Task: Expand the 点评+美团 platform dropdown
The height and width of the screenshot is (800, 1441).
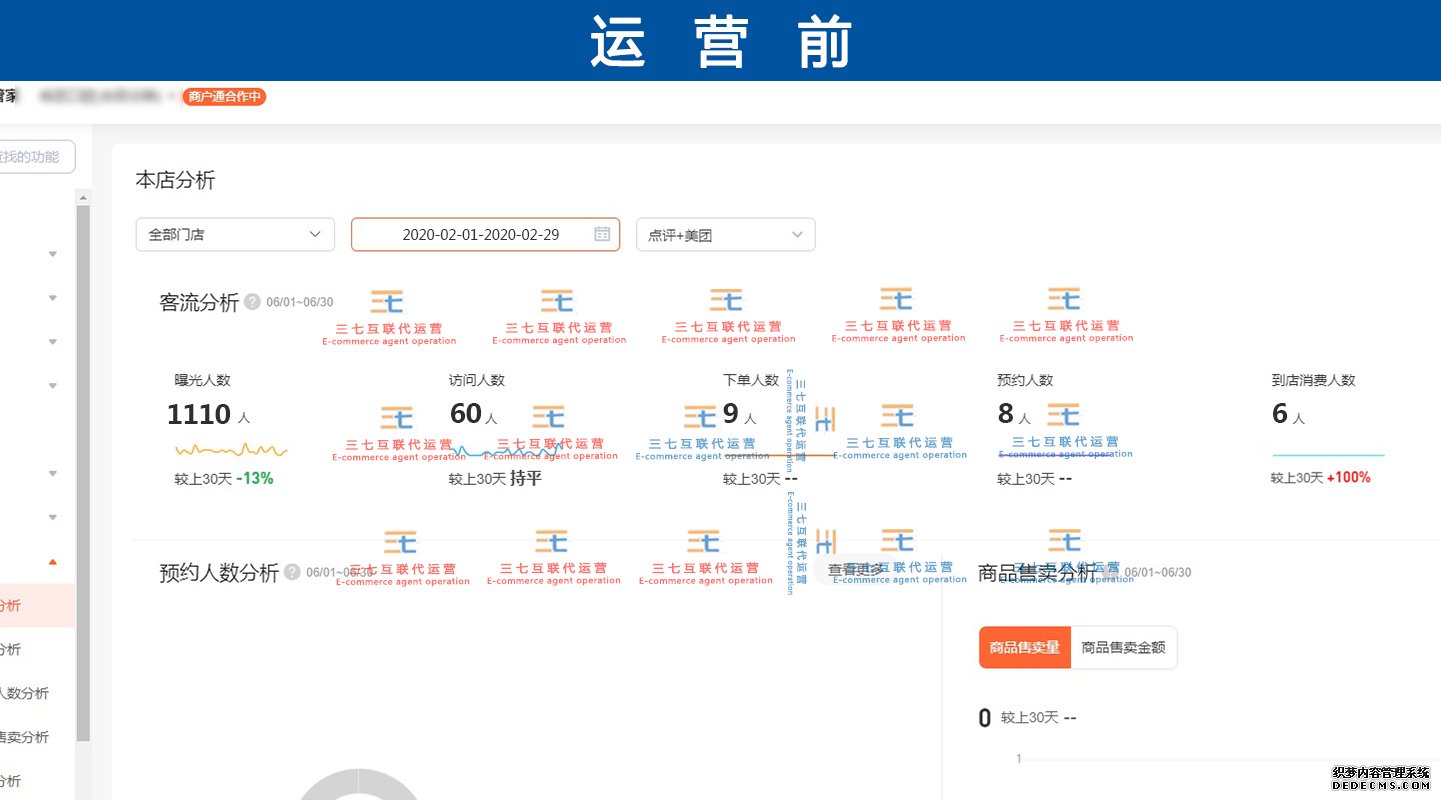Action: pyautogui.click(x=726, y=235)
